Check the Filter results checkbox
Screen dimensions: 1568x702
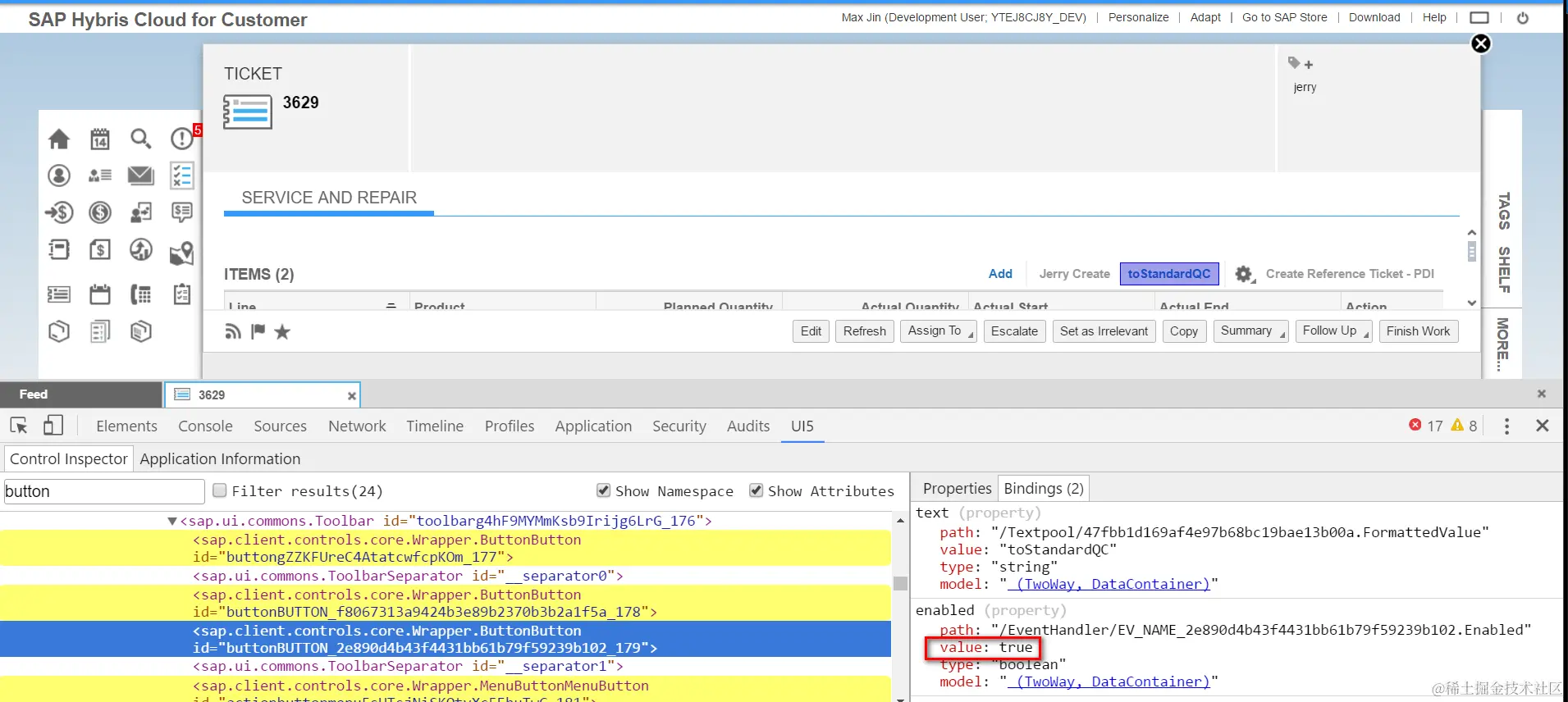[x=220, y=490]
